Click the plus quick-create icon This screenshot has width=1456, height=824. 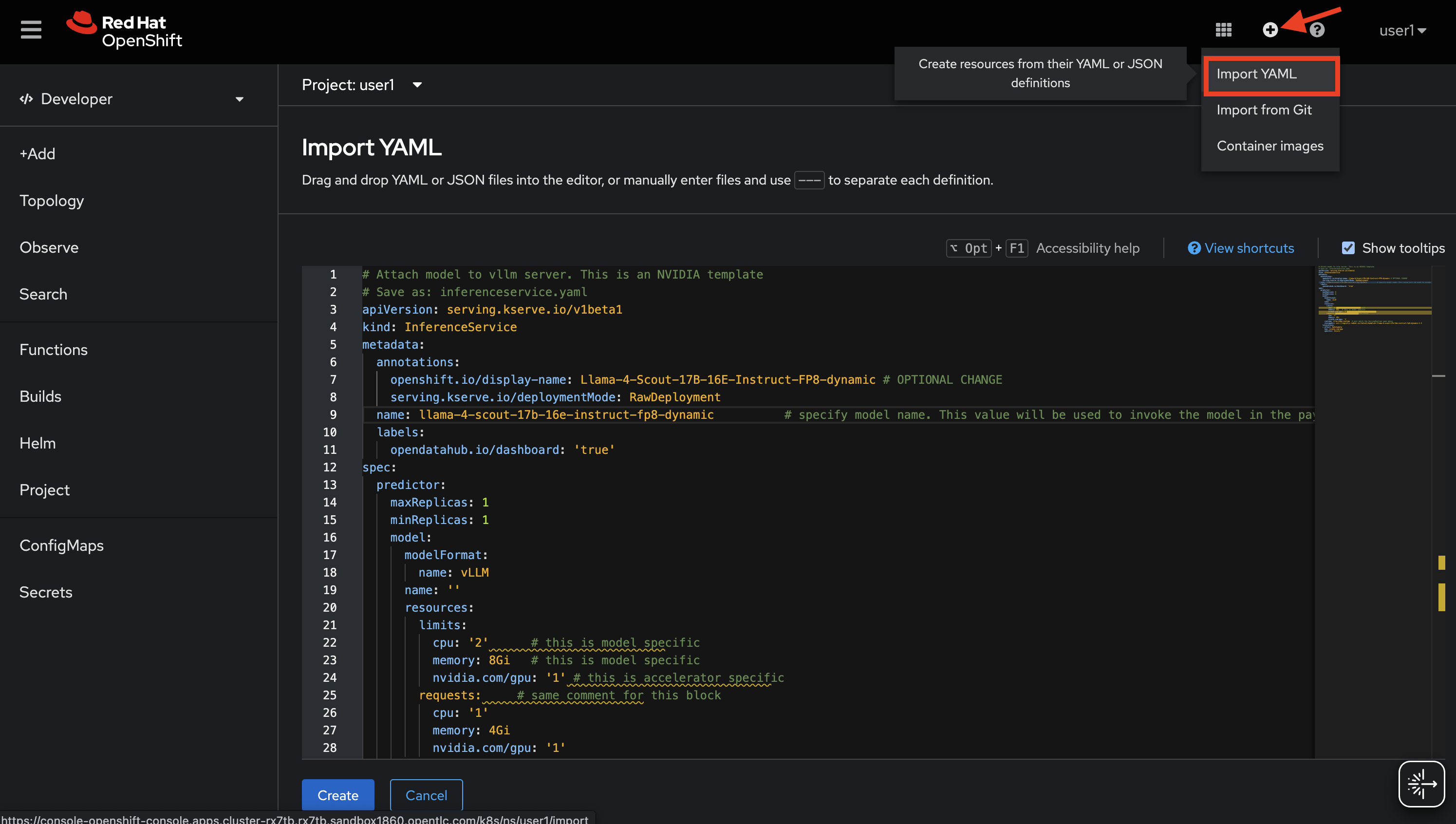[x=1270, y=30]
